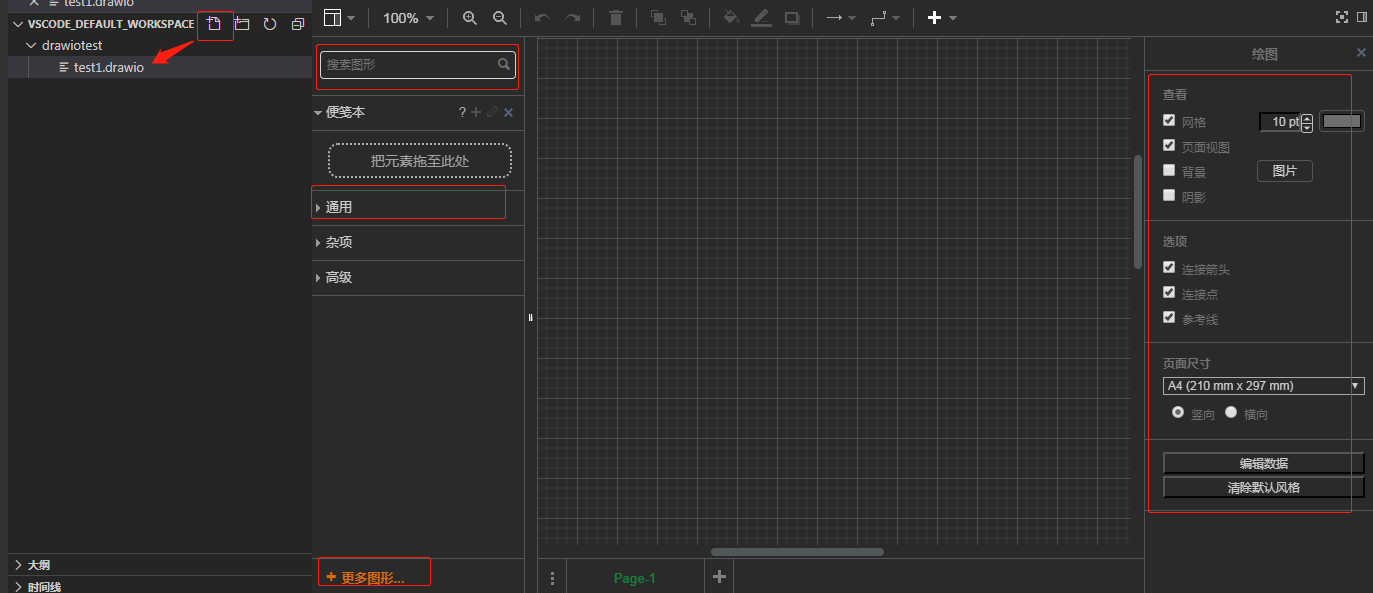Click the 编辑数据 button

pos(1262,463)
